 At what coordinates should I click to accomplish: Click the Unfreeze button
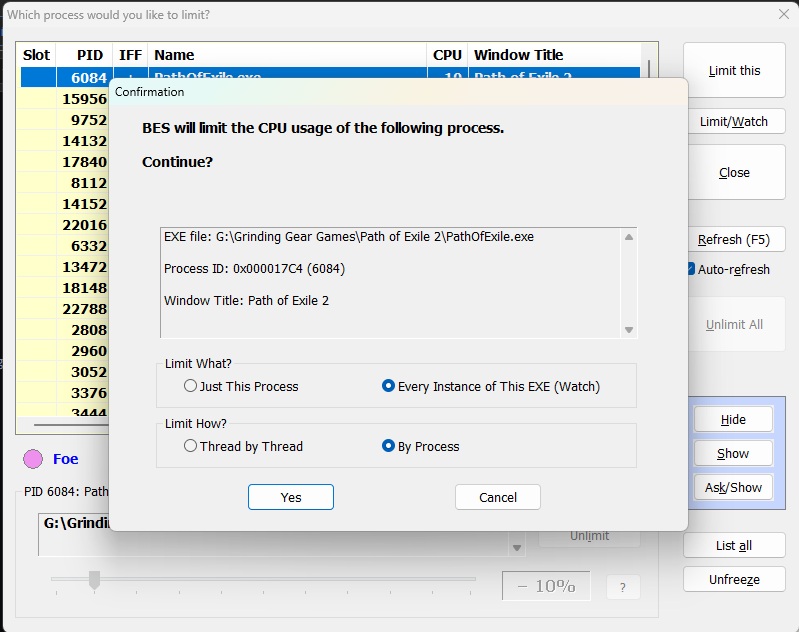tap(734, 579)
